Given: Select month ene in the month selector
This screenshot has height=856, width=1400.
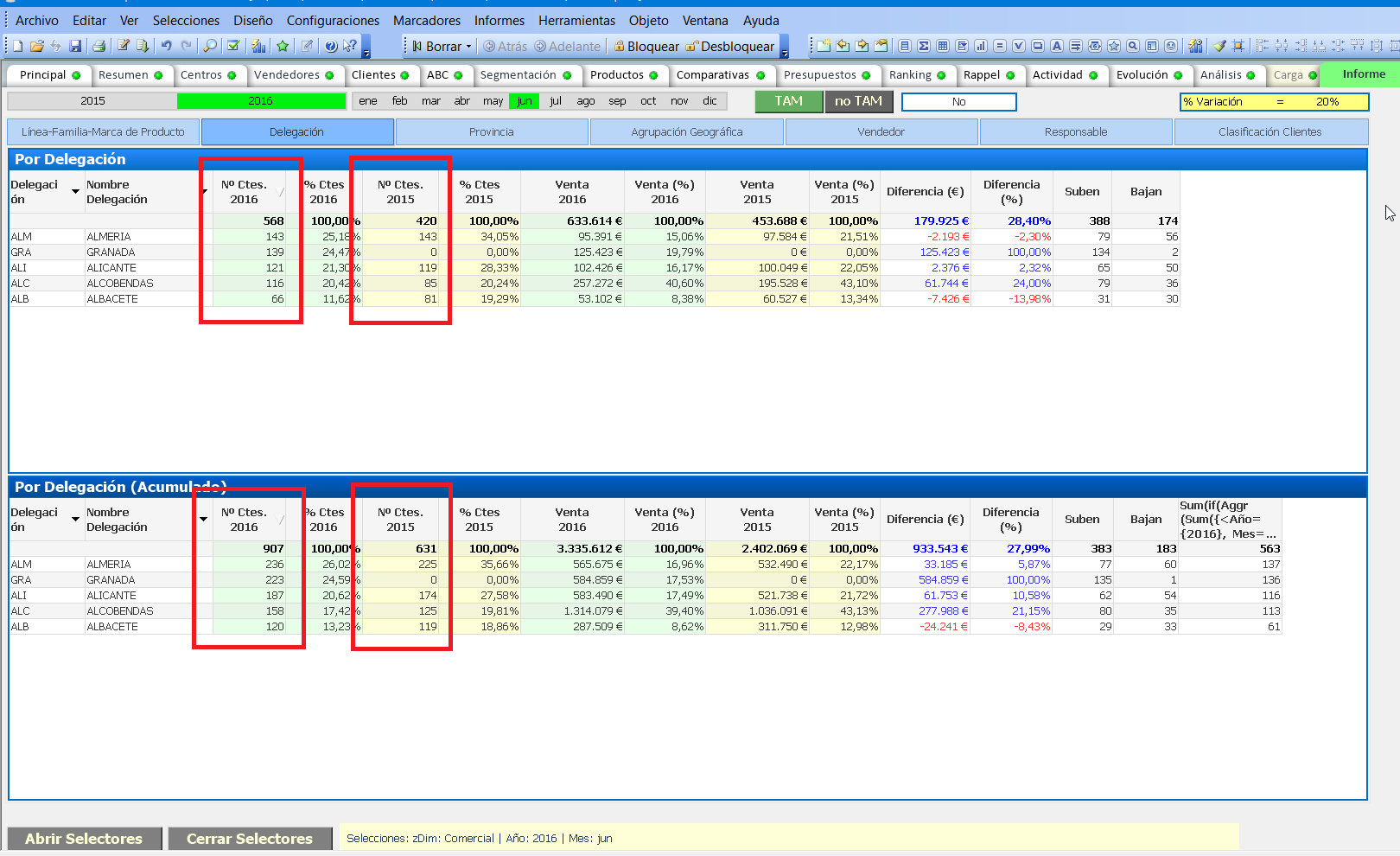Looking at the screenshot, I should click(368, 101).
